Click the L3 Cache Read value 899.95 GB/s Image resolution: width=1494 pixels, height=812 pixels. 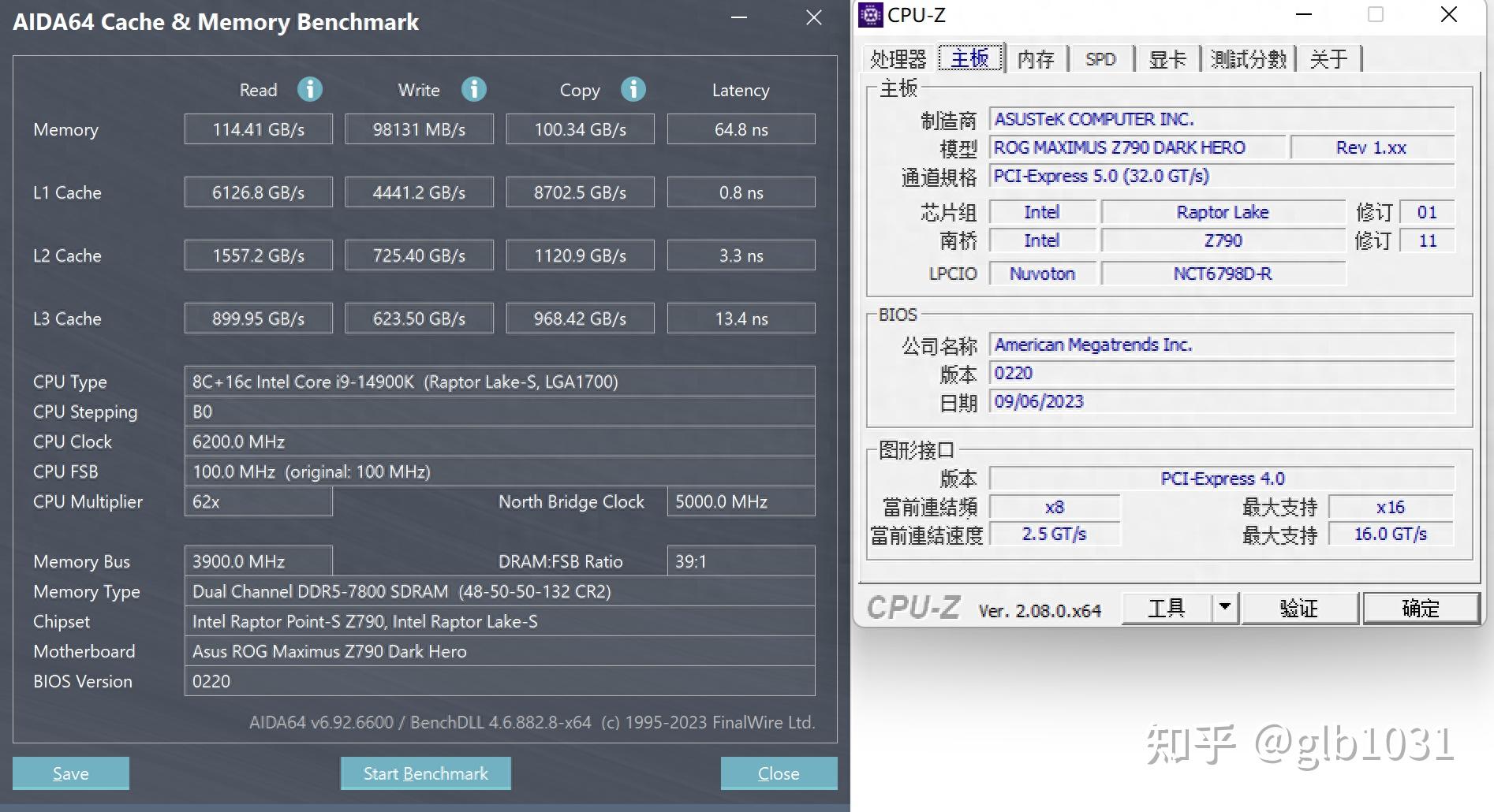coord(259,318)
